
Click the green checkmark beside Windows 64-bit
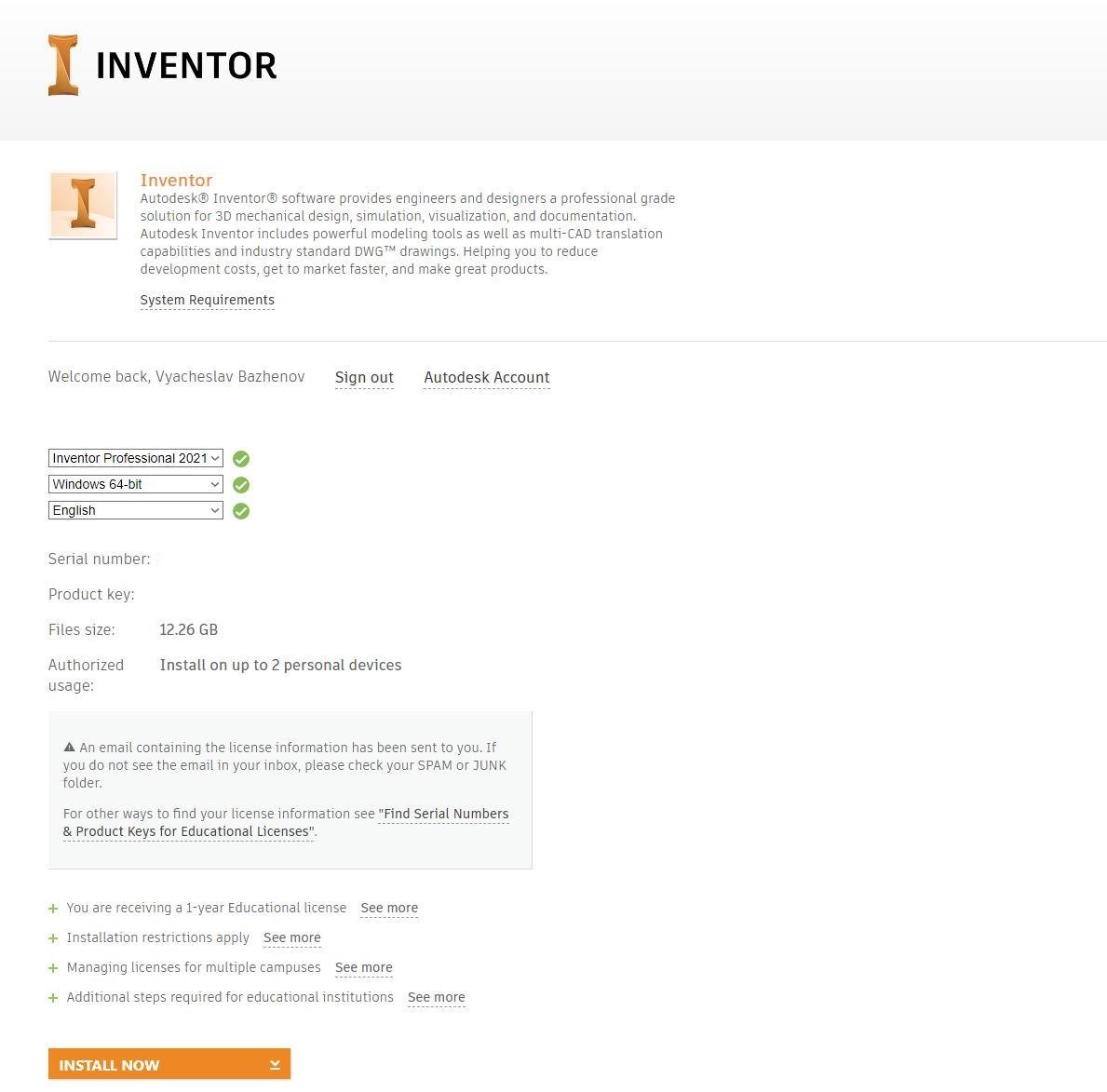coord(241,485)
